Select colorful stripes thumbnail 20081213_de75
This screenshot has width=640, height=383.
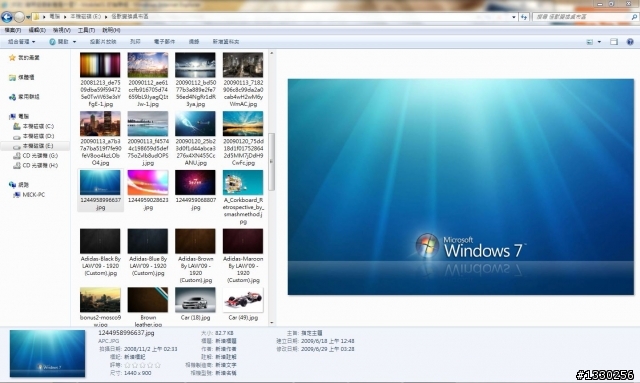100,65
